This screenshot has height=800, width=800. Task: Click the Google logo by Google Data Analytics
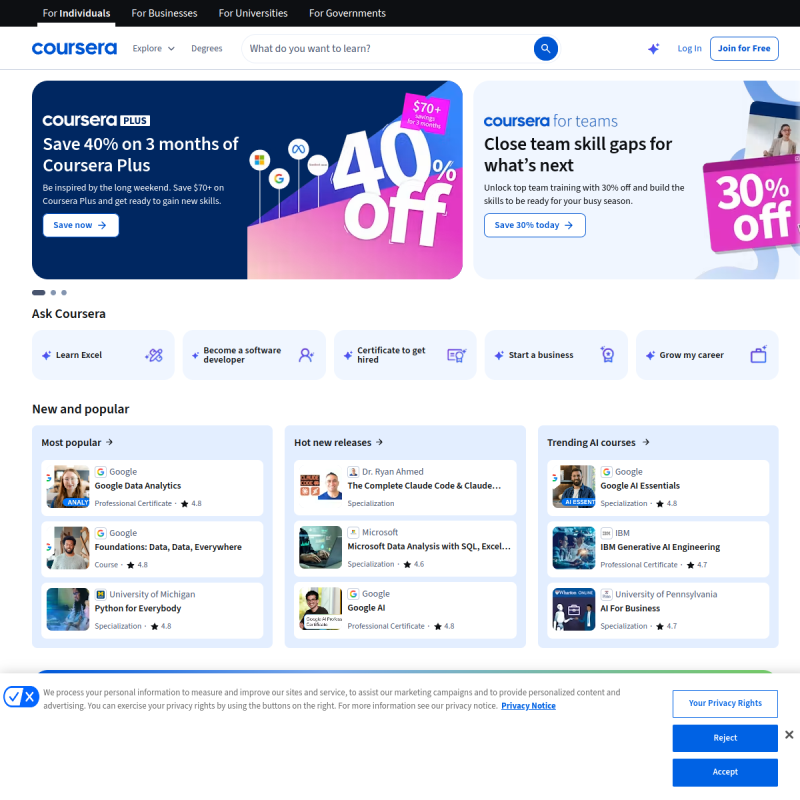click(101, 472)
